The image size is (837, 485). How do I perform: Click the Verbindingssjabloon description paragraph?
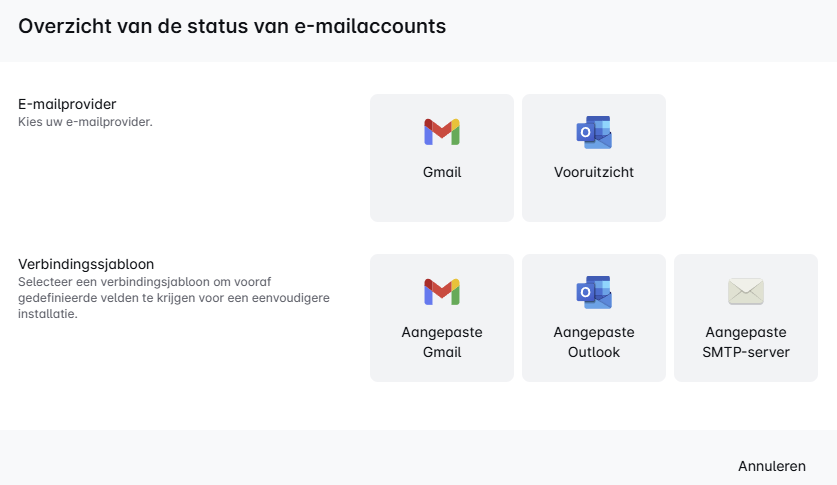pos(173,298)
